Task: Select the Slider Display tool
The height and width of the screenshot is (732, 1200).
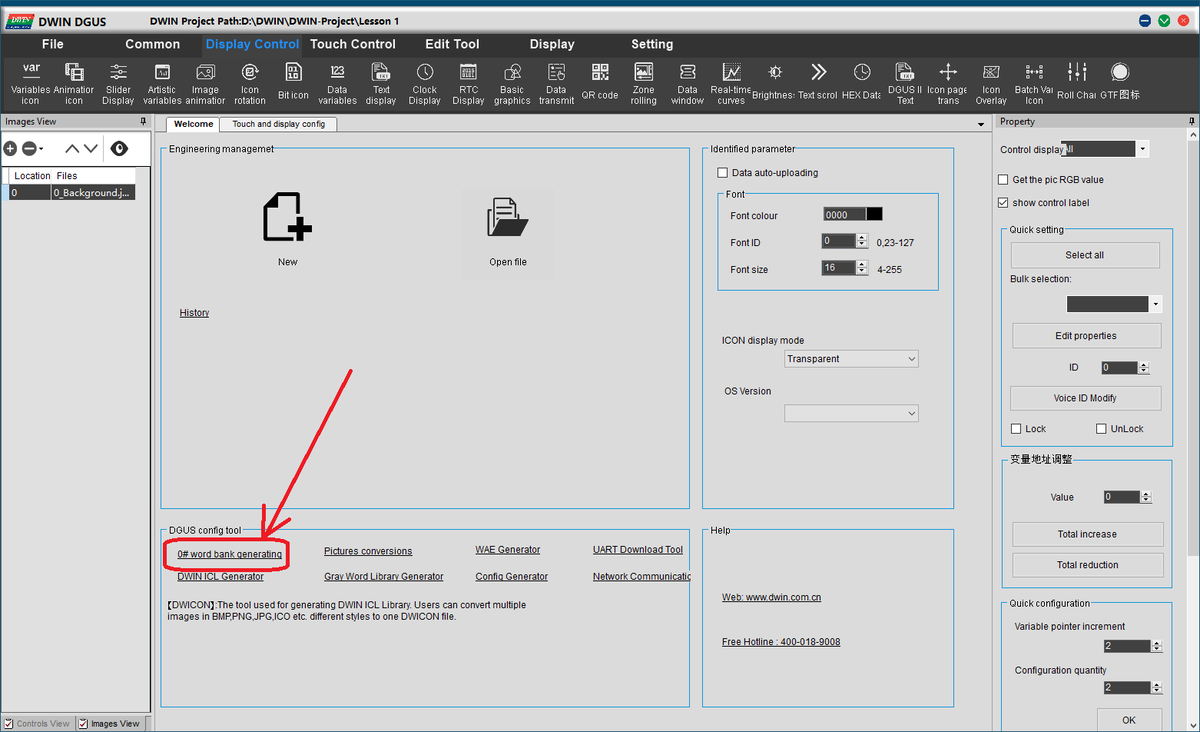Action: [118, 82]
